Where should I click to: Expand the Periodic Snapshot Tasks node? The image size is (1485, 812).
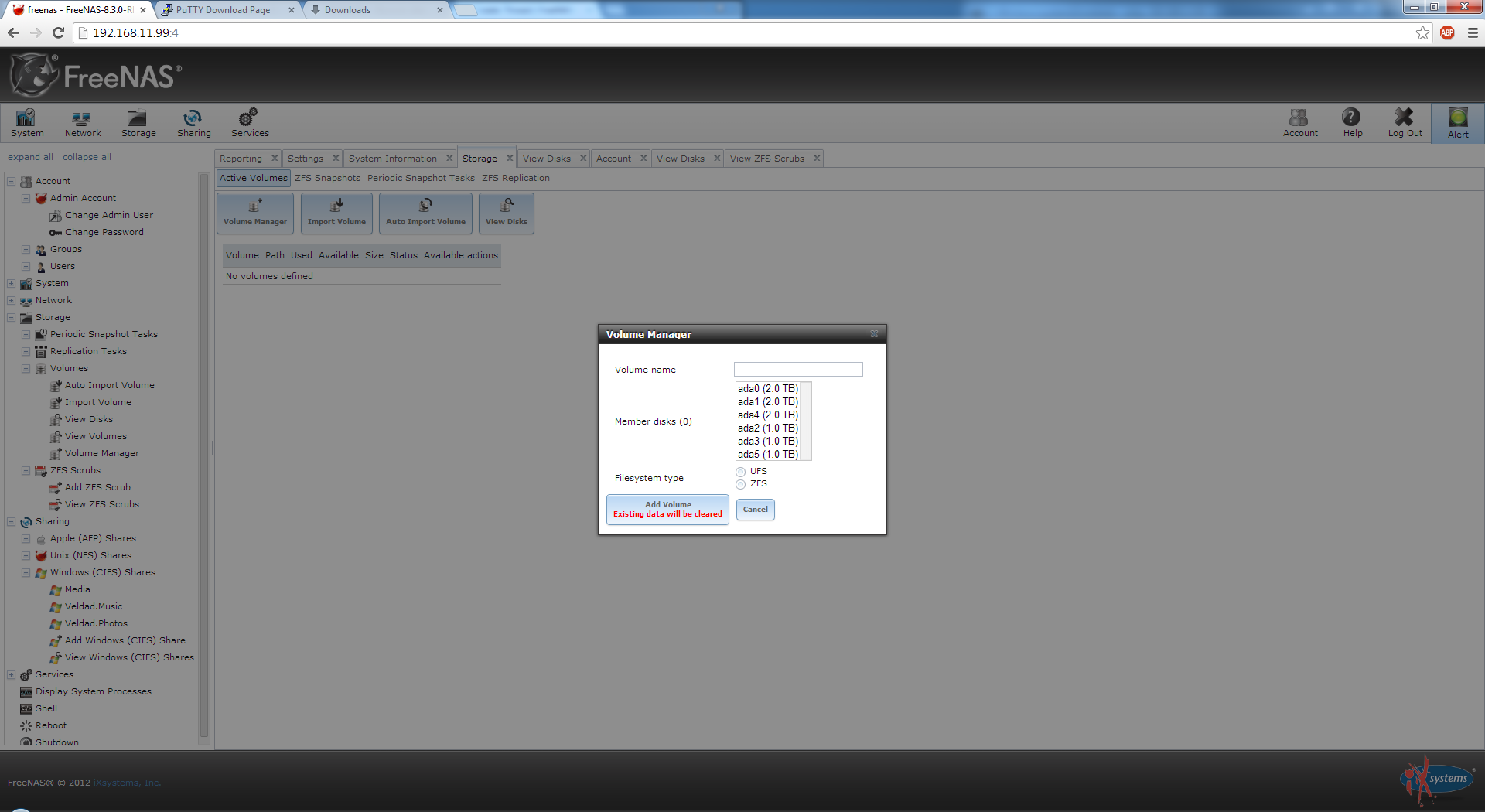click(x=26, y=334)
